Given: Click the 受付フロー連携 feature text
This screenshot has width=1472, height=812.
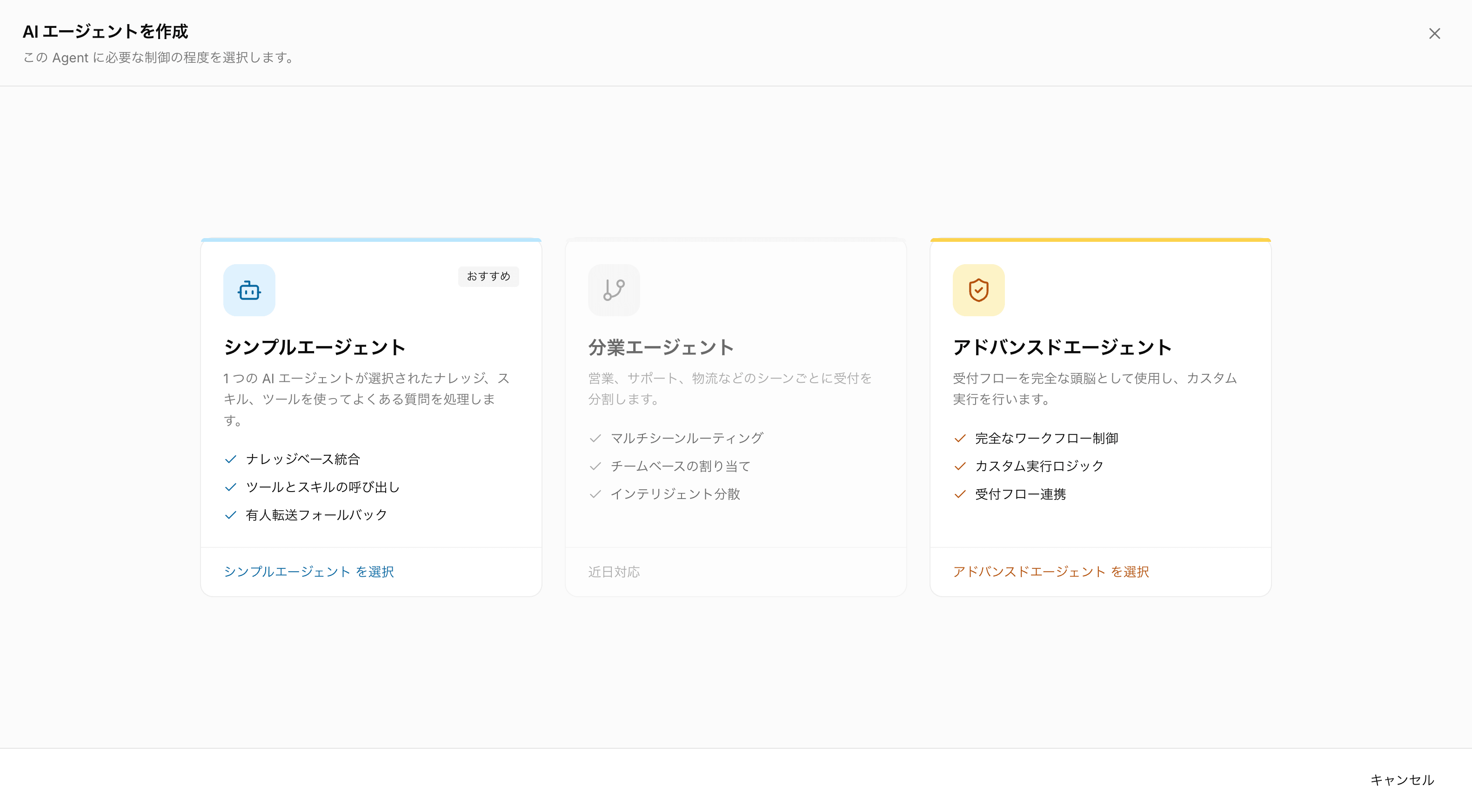Looking at the screenshot, I should (x=1020, y=494).
